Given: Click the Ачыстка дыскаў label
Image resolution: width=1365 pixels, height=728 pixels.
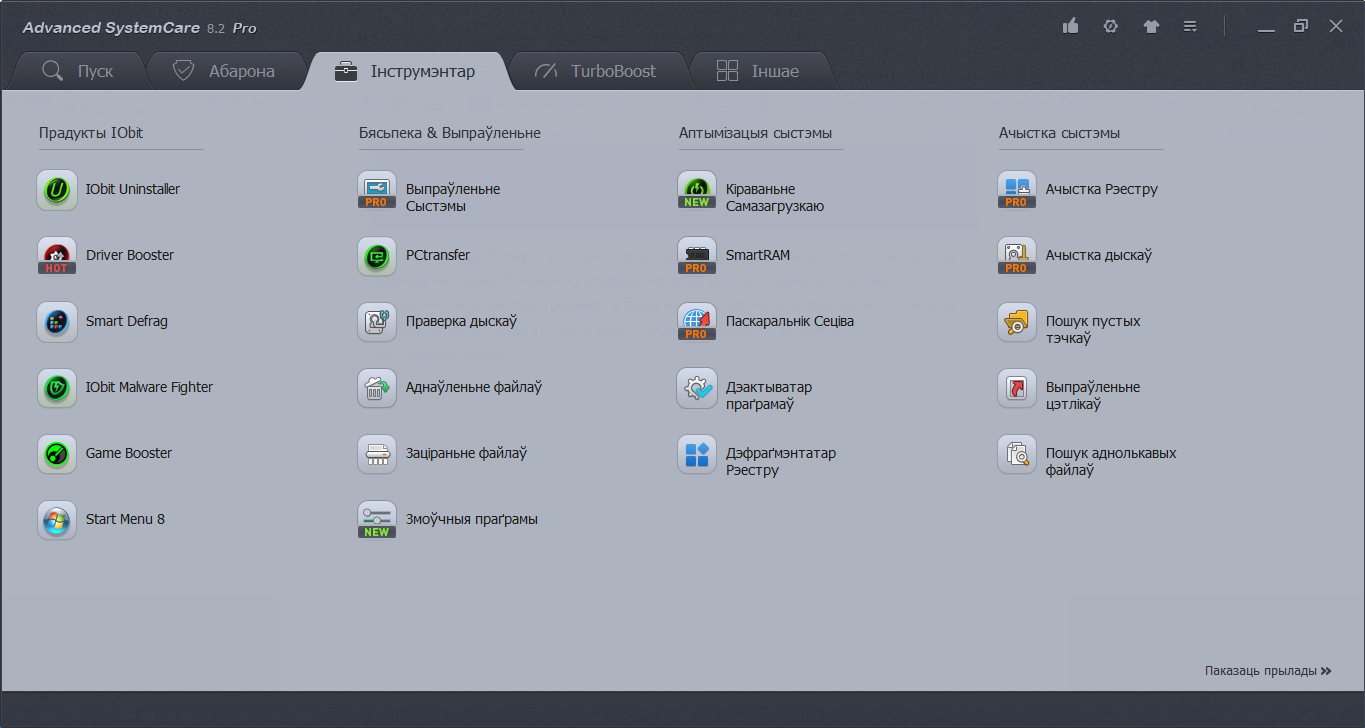Looking at the screenshot, I should [x=1099, y=255].
